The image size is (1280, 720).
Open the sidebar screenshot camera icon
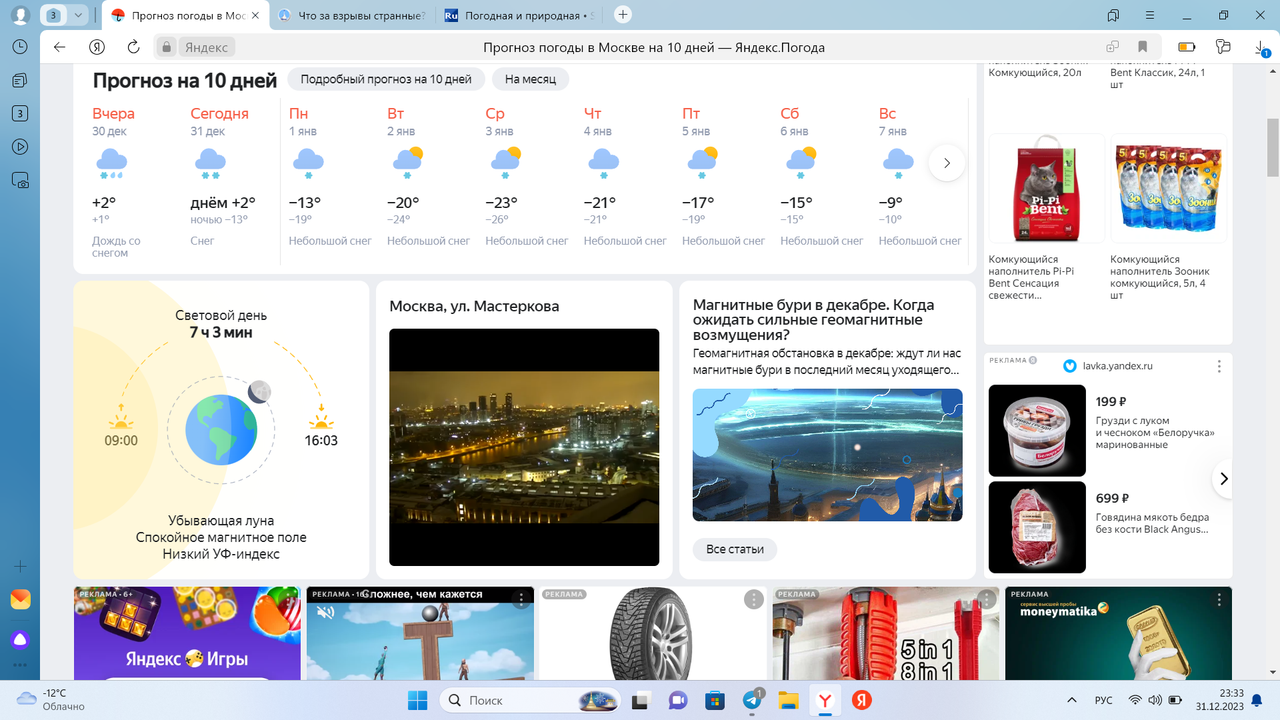click(x=19, y=180)
